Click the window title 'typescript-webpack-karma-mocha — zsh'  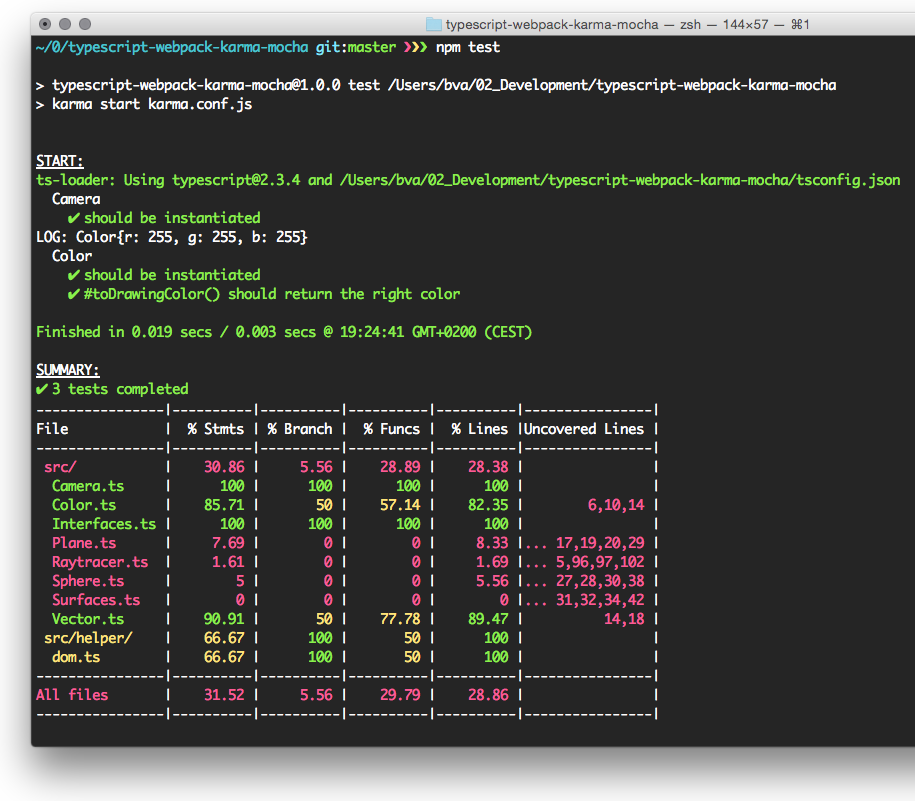tap(573, 25)
